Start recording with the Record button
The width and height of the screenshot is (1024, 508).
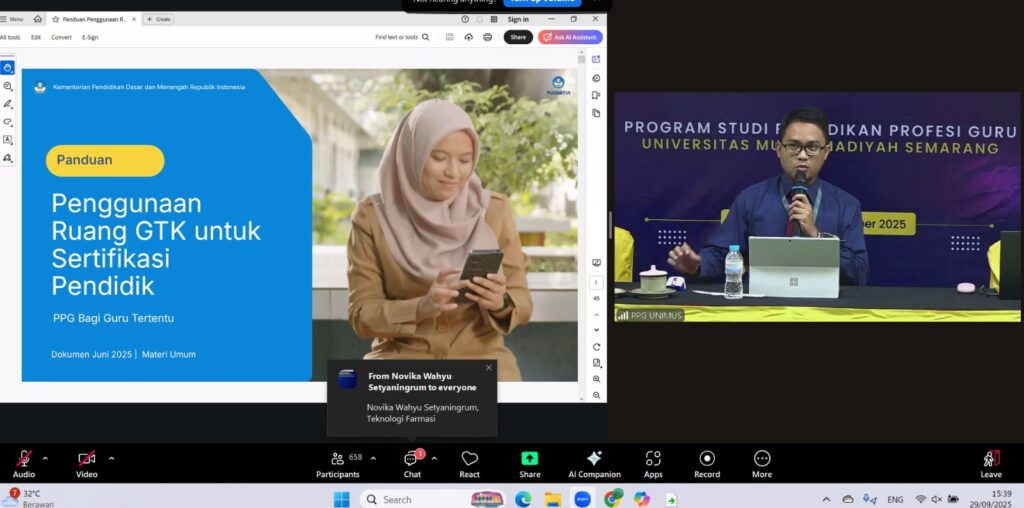[706, 459]
